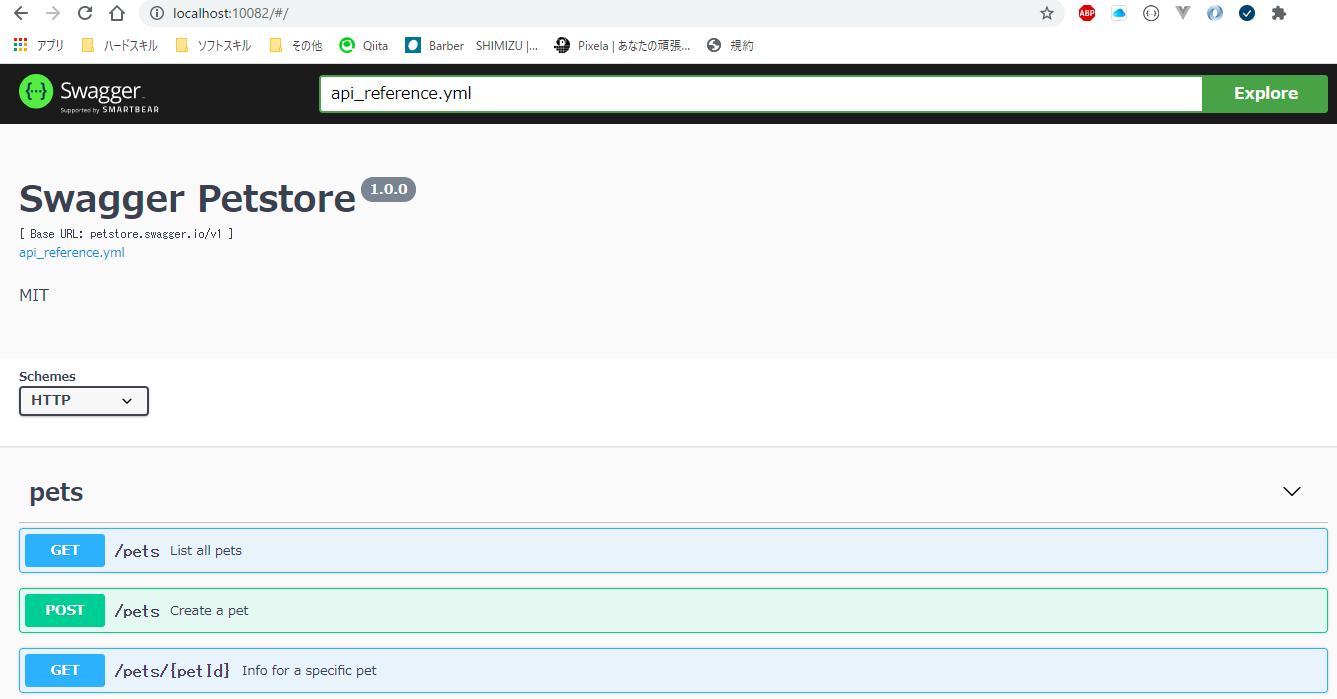Bookmark the page with the star icon
Screen dimensions: 1337x699
1047,14
